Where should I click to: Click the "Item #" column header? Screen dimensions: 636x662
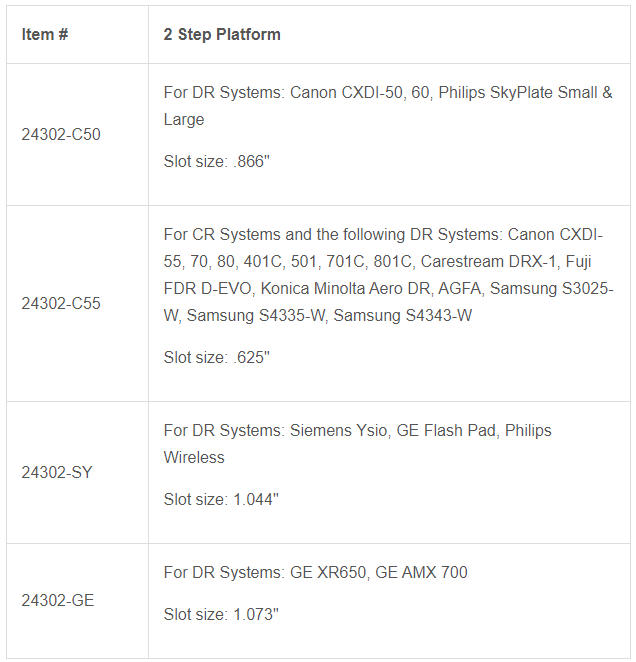45,35
